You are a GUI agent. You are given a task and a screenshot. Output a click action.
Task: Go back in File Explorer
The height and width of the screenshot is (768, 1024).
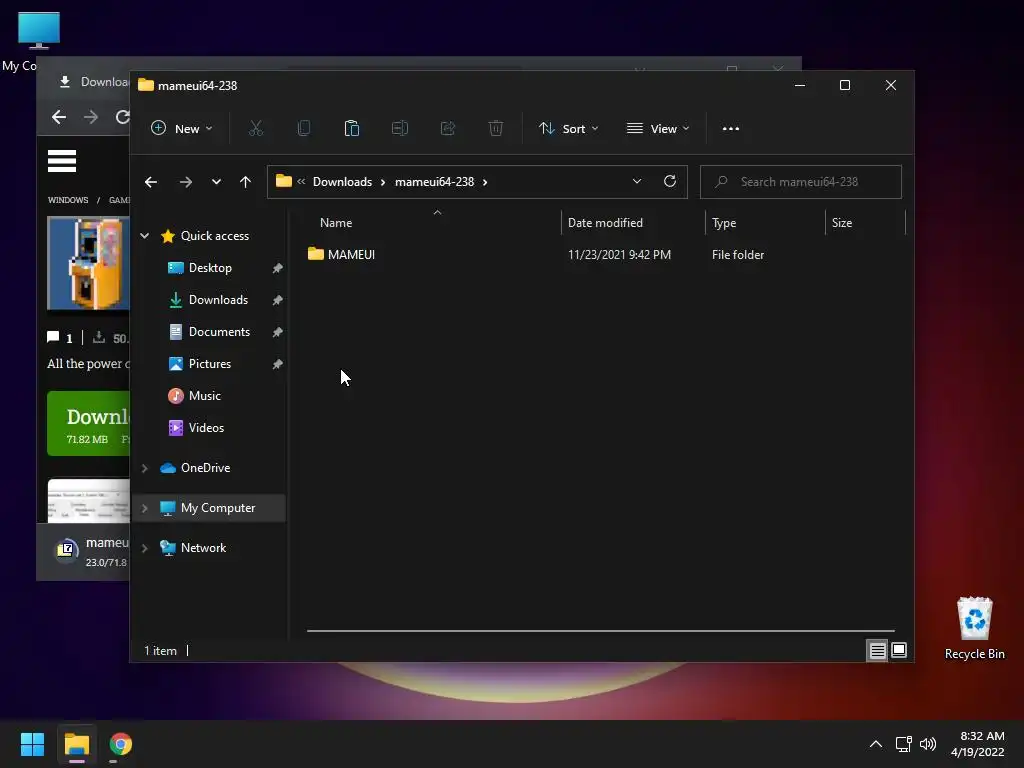tap(151, 182)
